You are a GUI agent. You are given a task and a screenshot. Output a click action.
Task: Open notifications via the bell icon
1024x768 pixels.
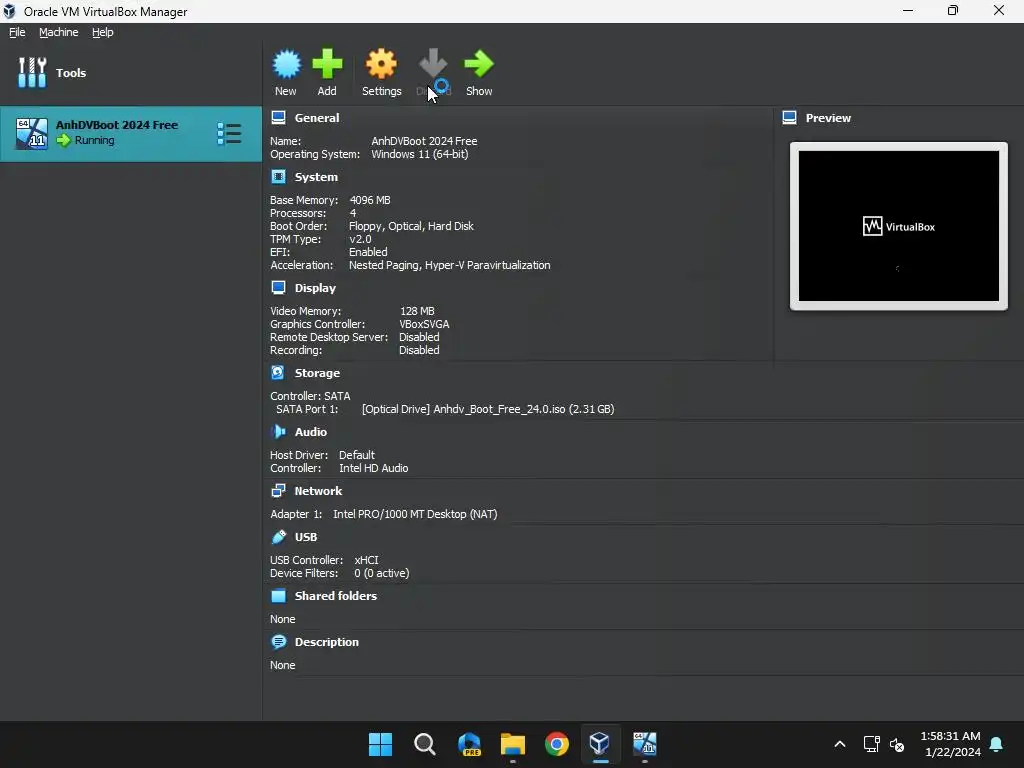pos(996,744)
